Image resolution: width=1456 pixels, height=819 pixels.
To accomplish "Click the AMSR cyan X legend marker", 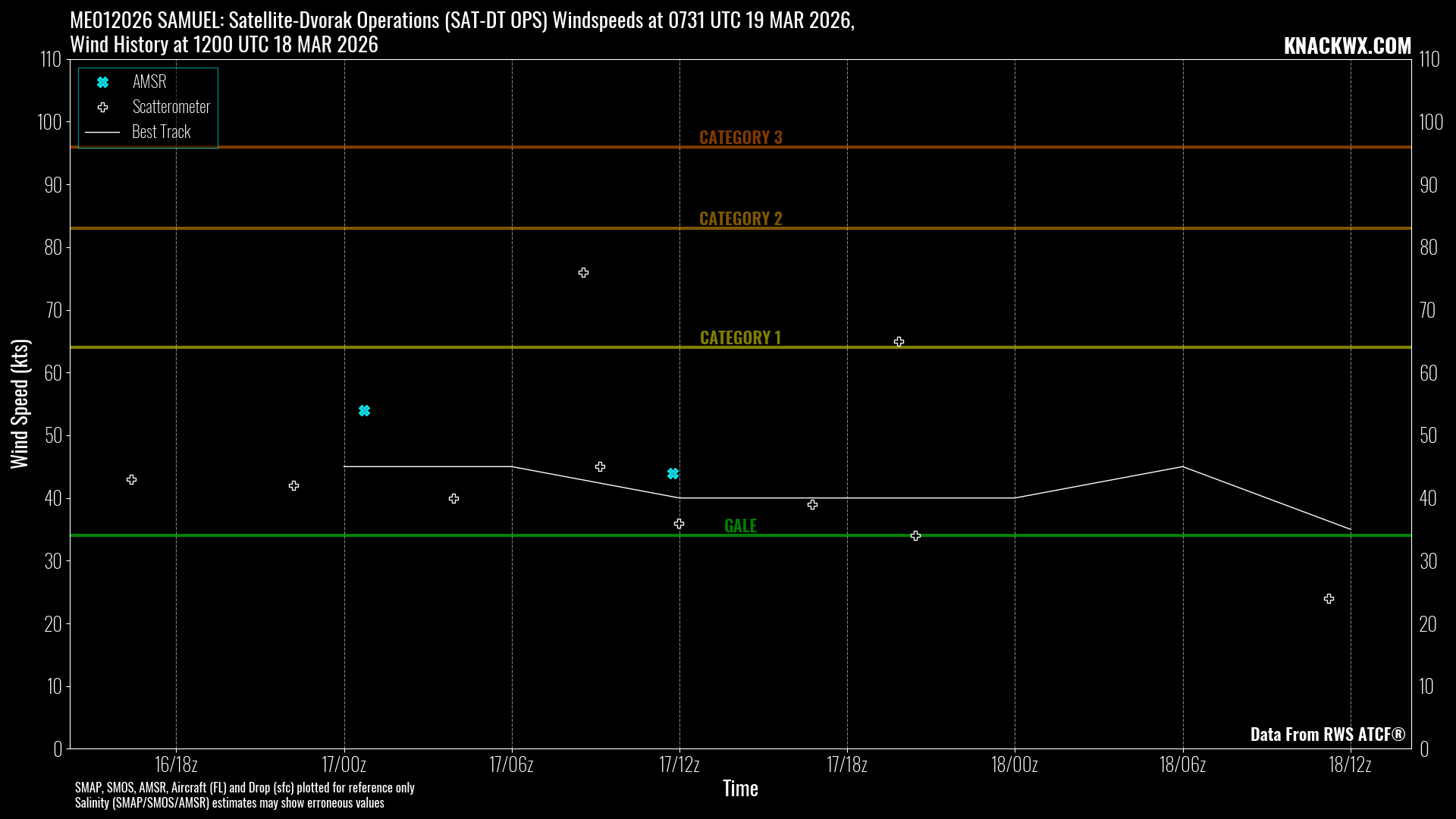I will point(102,82).
